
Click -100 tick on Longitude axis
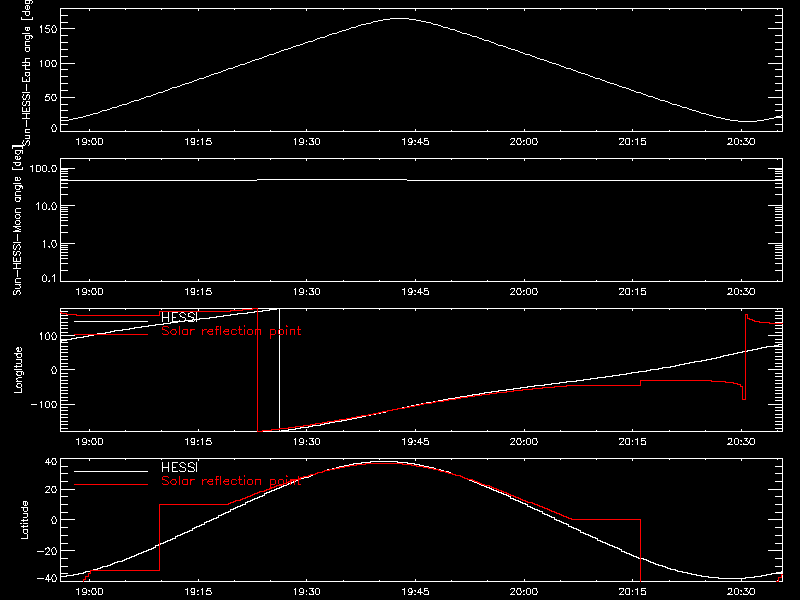click(44, 404)
